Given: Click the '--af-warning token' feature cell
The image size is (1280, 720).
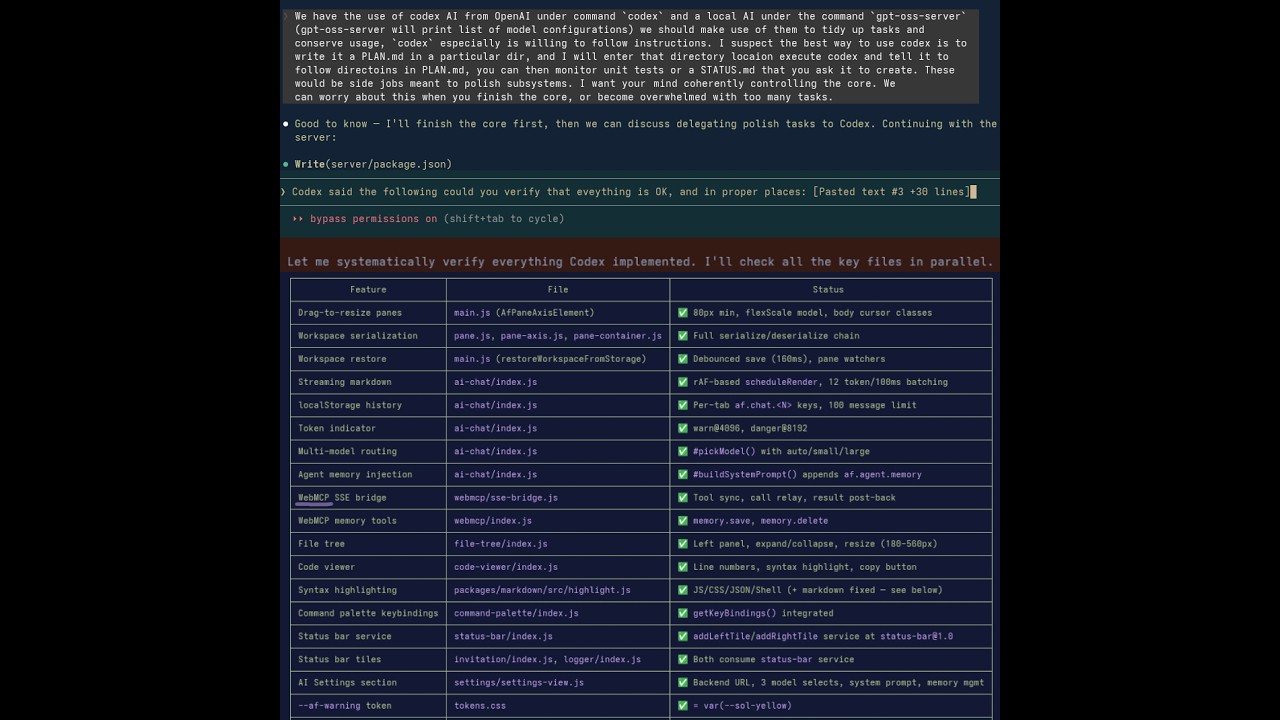Looking at the screenshot, I should pos(368,705).
